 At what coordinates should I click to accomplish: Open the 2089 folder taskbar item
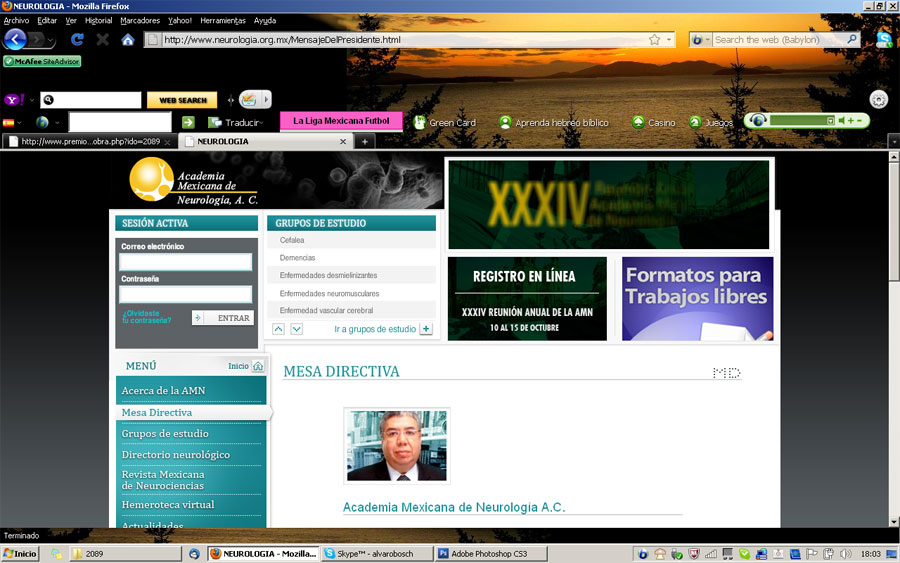click(125, 554)
